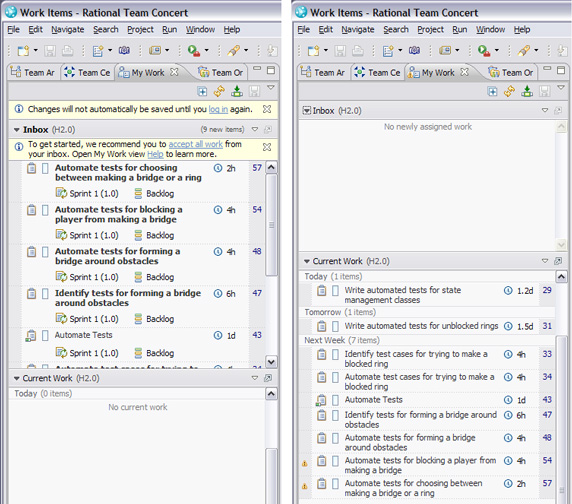Open the Run dropdown arrow in right window toolbar
The height and width of the screenshot is (504, 572).
496,50
